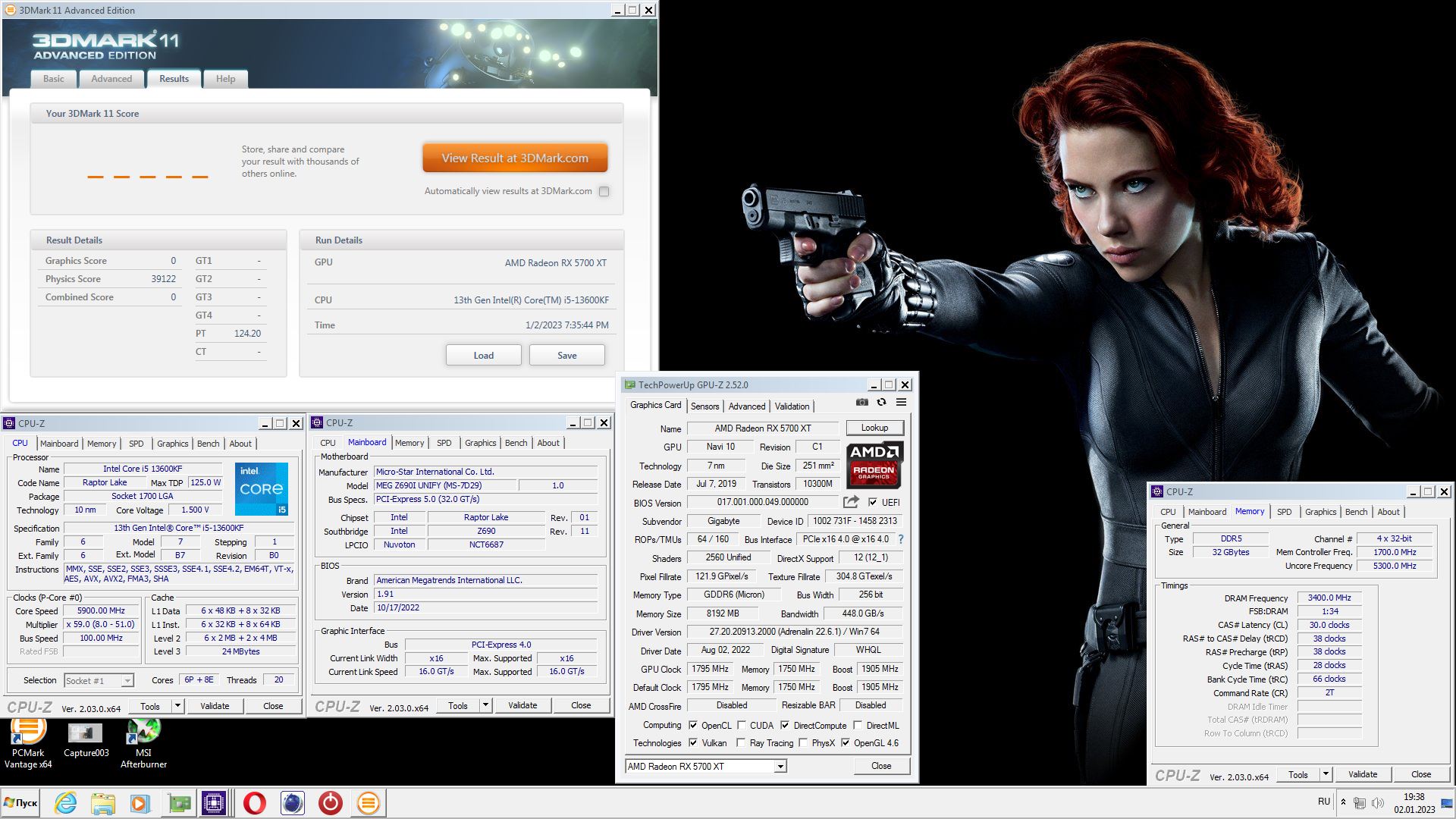Switch to 3DMark Basic tab
The image size is (1456, 819).
coord(54,79)
